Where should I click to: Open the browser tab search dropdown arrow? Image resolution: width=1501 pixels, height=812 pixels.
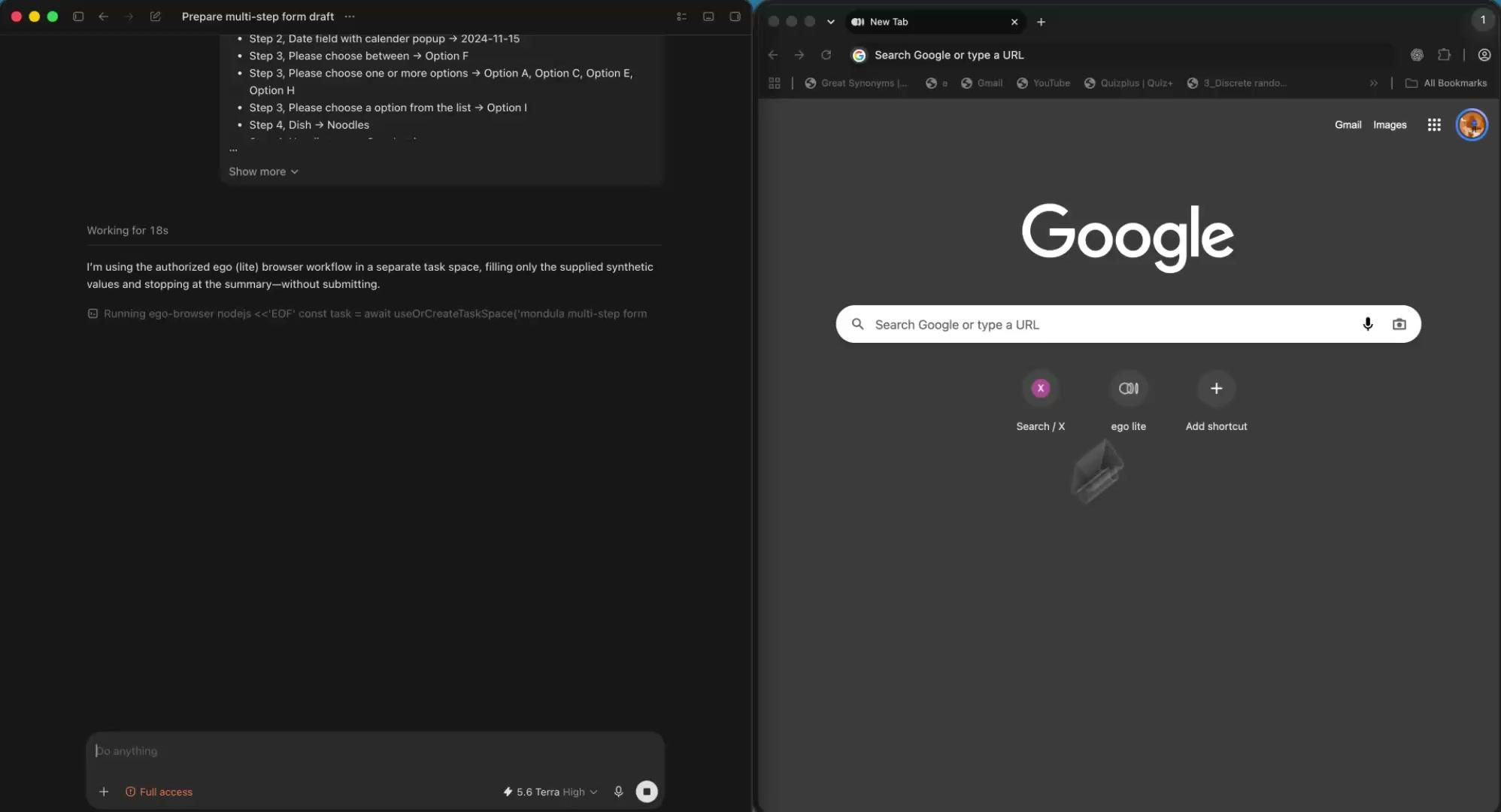[831, 22]
